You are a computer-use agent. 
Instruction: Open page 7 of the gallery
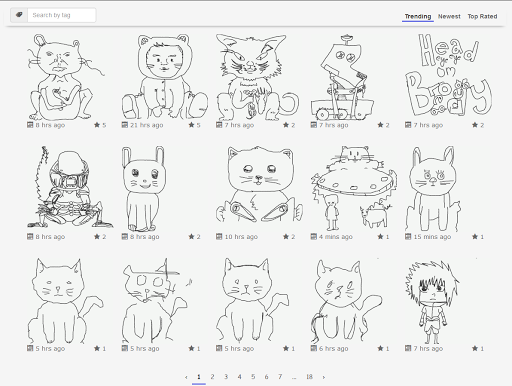click(x=280, y=377)
